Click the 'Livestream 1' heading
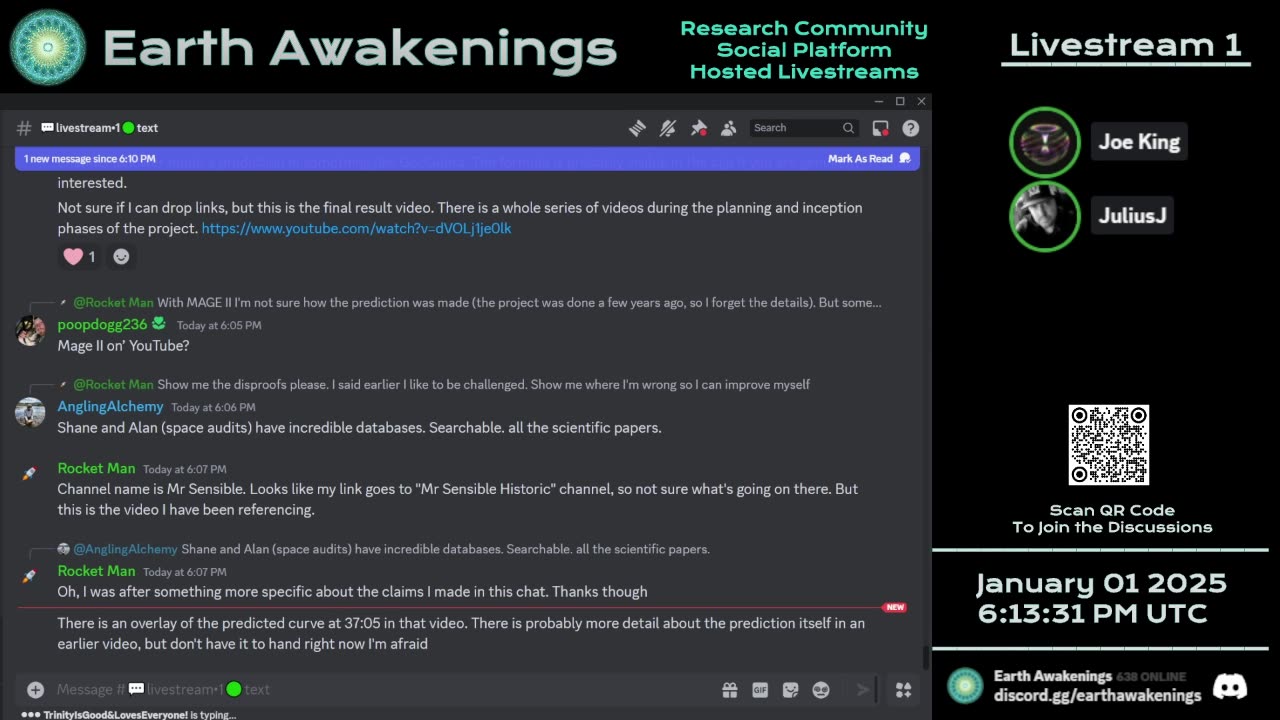This screenshot has height=720, width=1280. pos(1126,45)
